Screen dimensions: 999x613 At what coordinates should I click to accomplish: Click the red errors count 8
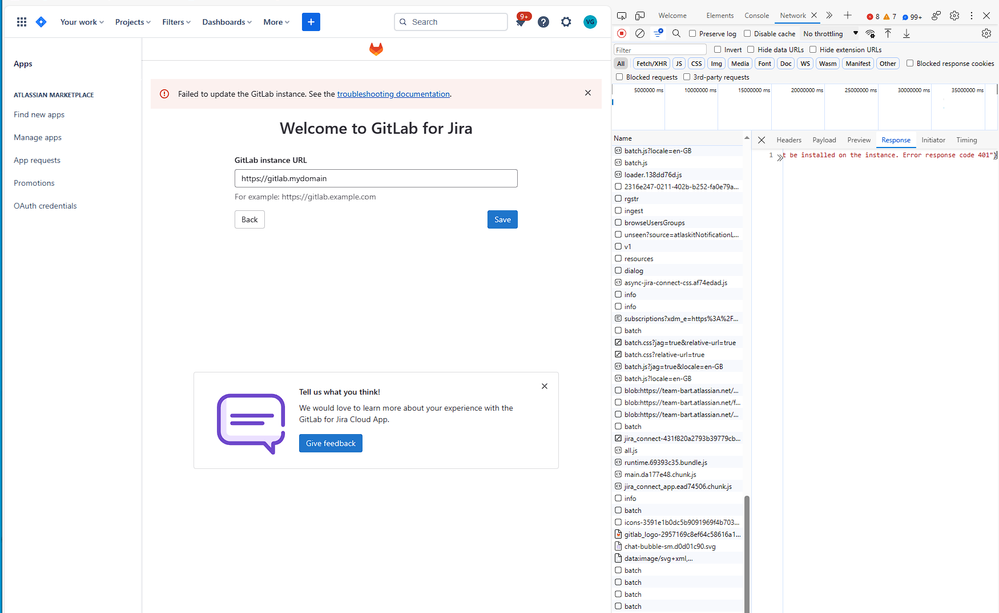pos(873,17)
